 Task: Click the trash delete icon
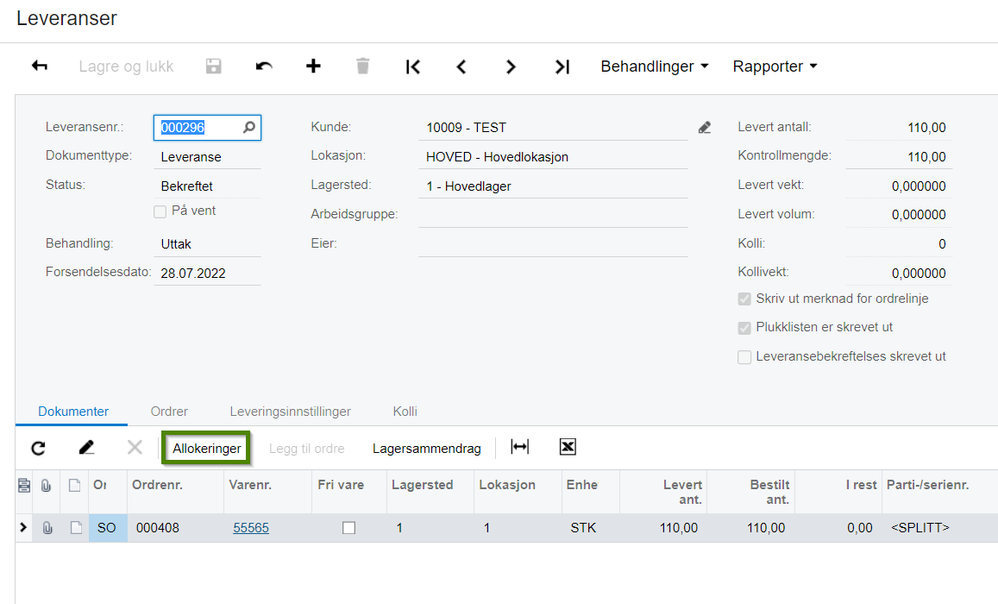363,66
